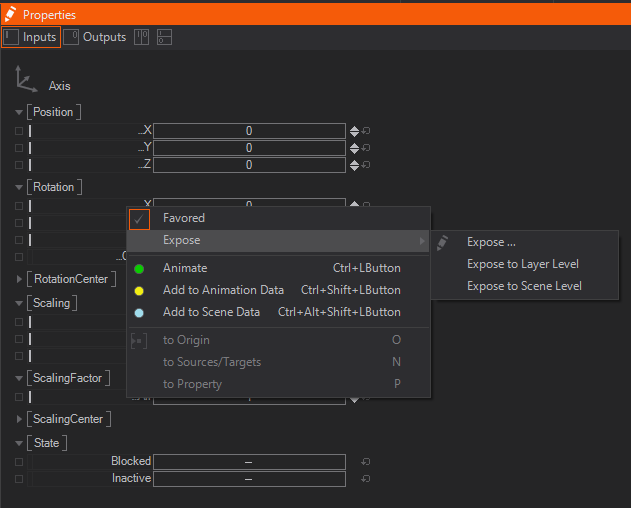
Task: Toggle the checkbox beside the Inactive property
Action: 18,479
